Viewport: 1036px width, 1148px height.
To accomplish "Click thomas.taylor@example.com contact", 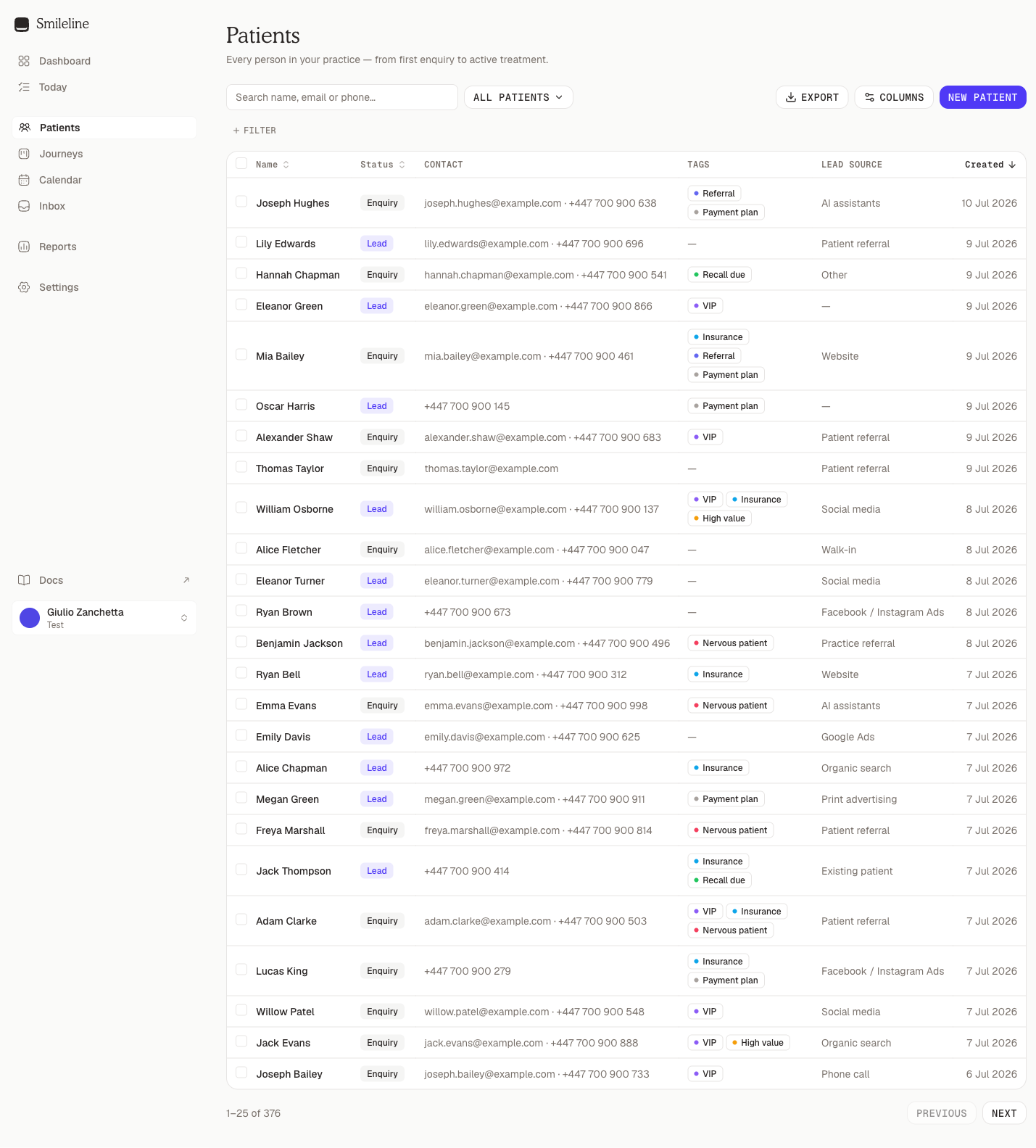I will 492,468.
